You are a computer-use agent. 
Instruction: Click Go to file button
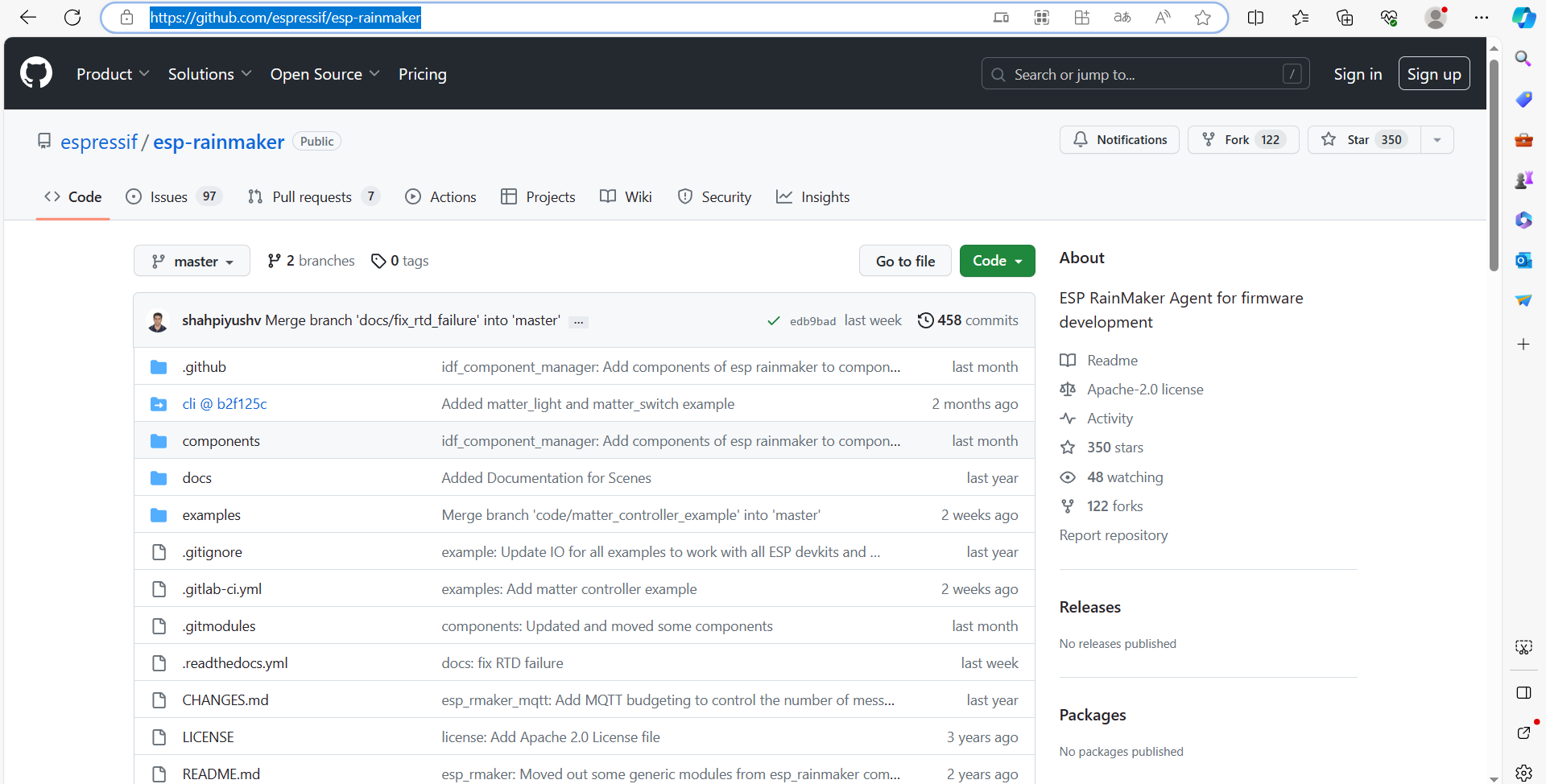(x=905, y=261)
